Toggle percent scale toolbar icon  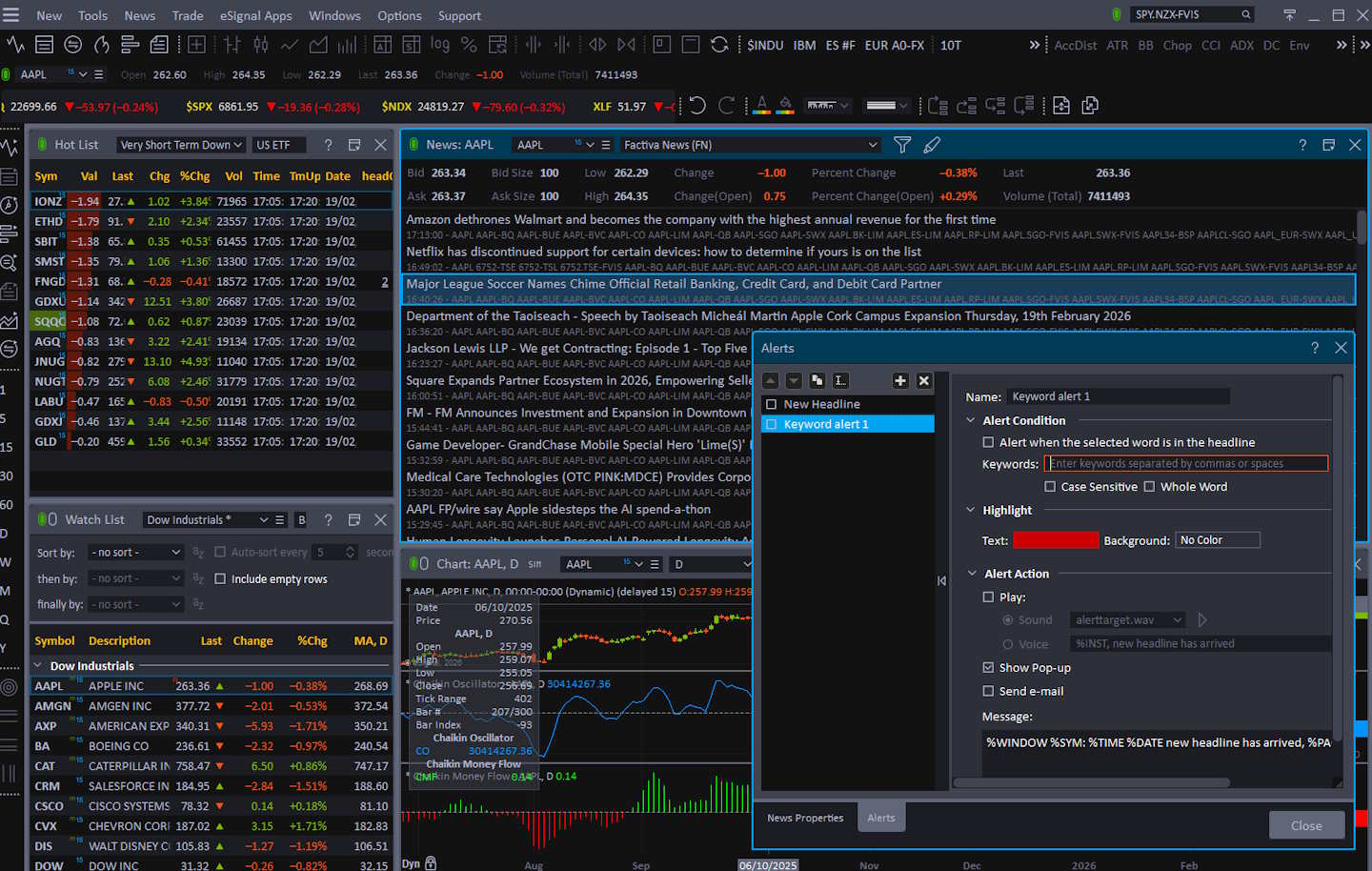469,45
